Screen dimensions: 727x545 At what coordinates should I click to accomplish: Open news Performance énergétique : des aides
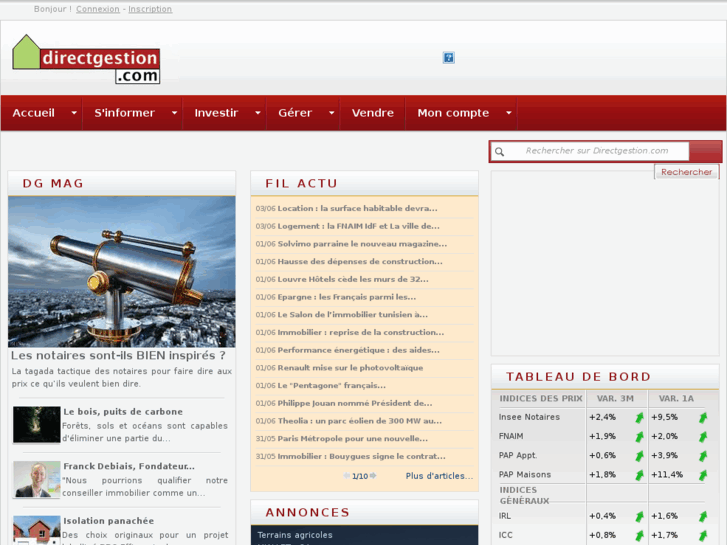pyautogui.click(x=359, y=350)
